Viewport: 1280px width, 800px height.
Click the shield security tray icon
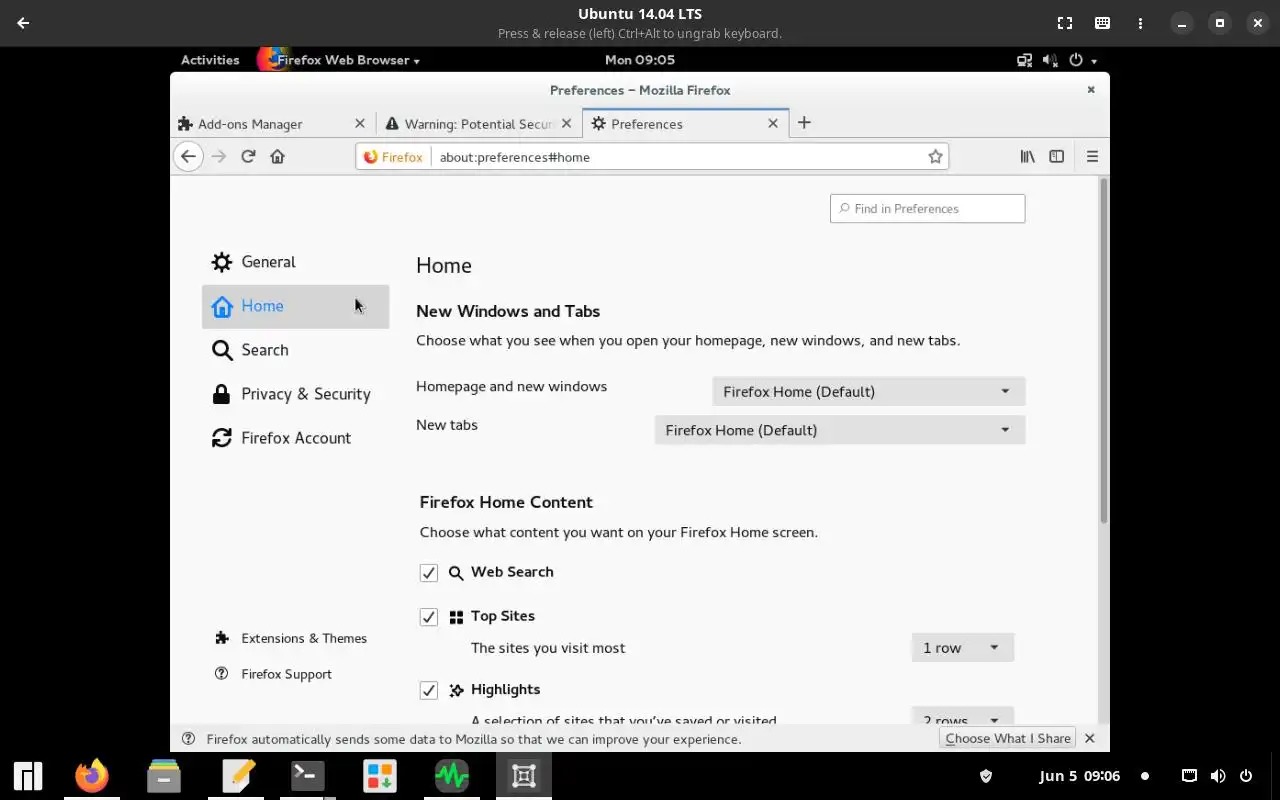pyautogui.click(x=985, y=776)
